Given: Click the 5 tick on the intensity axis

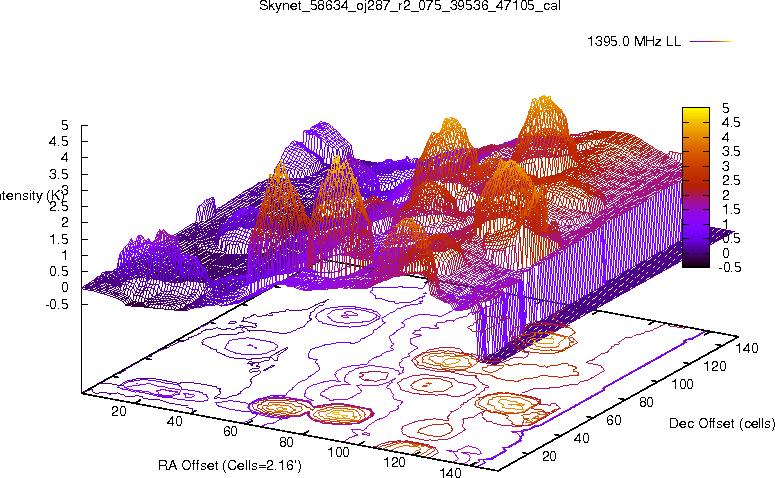Looking at the screenshot, I should click(x=65, y=125).
